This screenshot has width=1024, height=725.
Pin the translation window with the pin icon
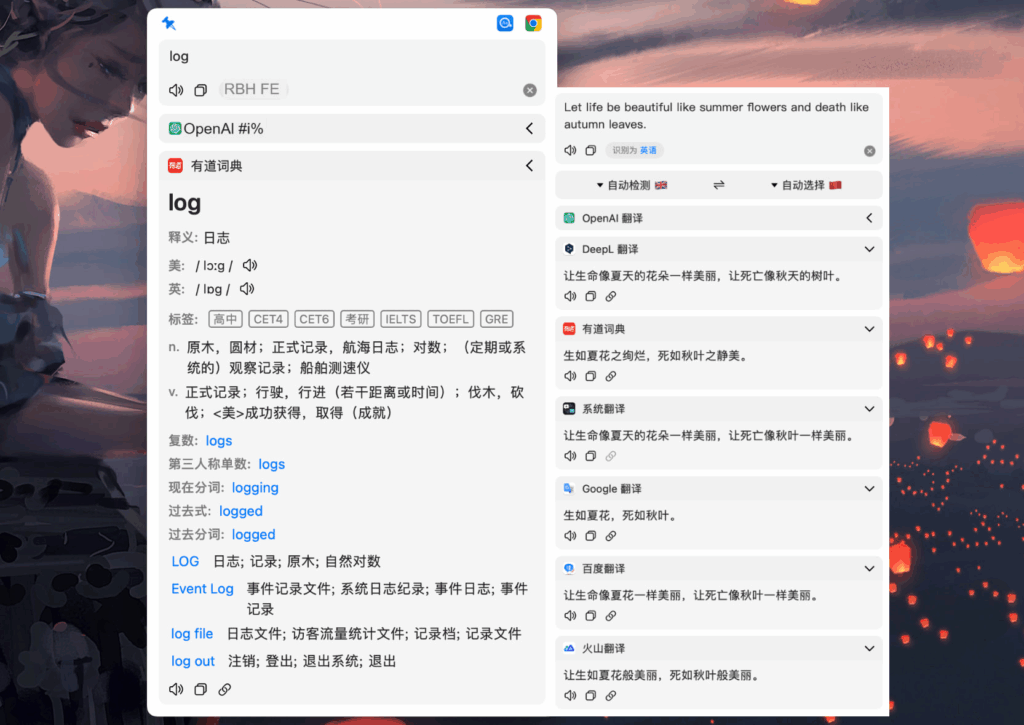pyautogui.click(x=168, y=23)
